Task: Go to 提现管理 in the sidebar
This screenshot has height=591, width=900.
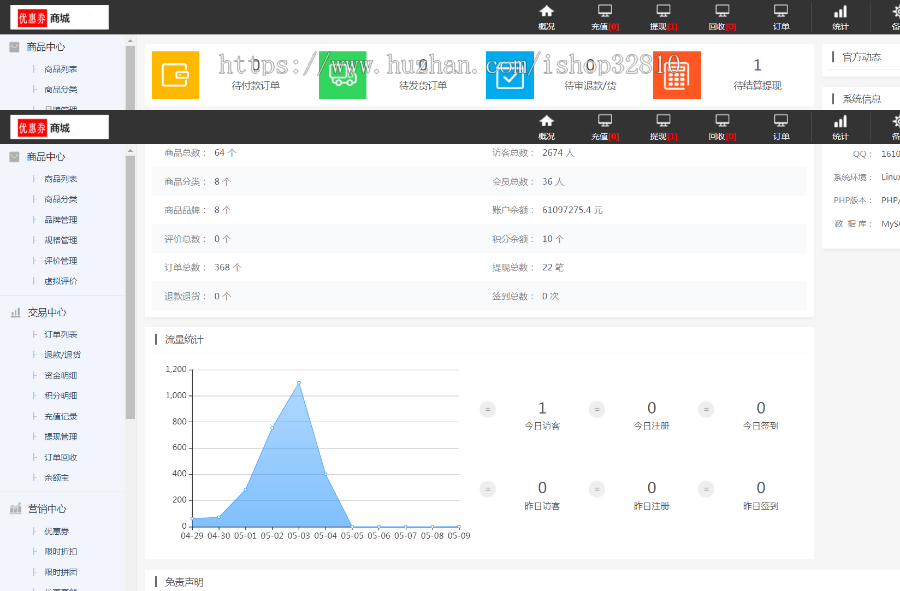Action: pos(60,437)
